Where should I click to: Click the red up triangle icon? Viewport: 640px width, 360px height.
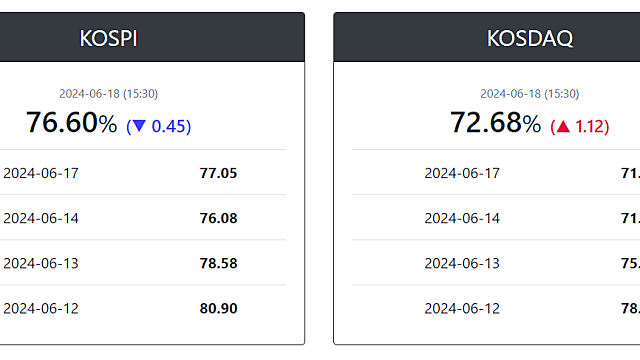[563, 127]
